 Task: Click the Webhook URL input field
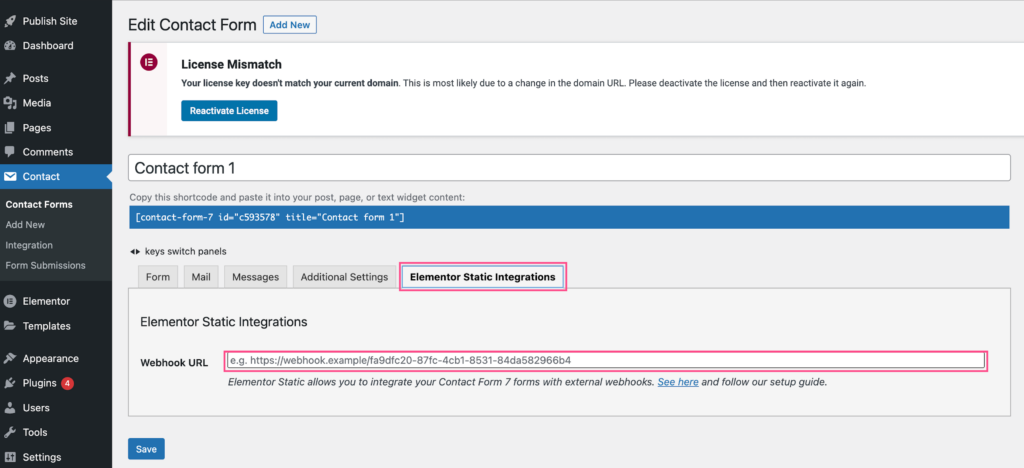pos(605,360)
